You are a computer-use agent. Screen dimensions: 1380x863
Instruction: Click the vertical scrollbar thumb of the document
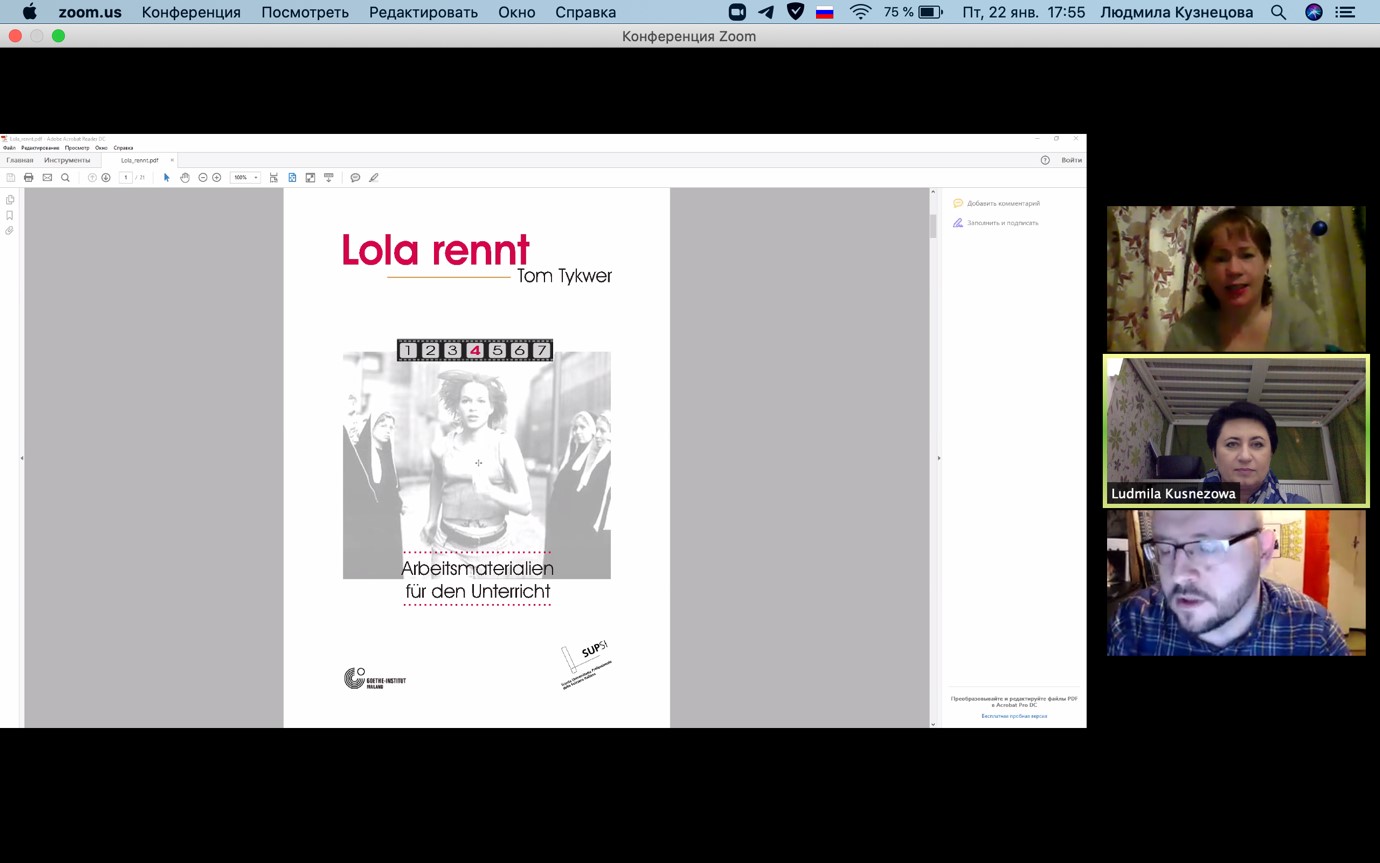click(x=933, y=224)
